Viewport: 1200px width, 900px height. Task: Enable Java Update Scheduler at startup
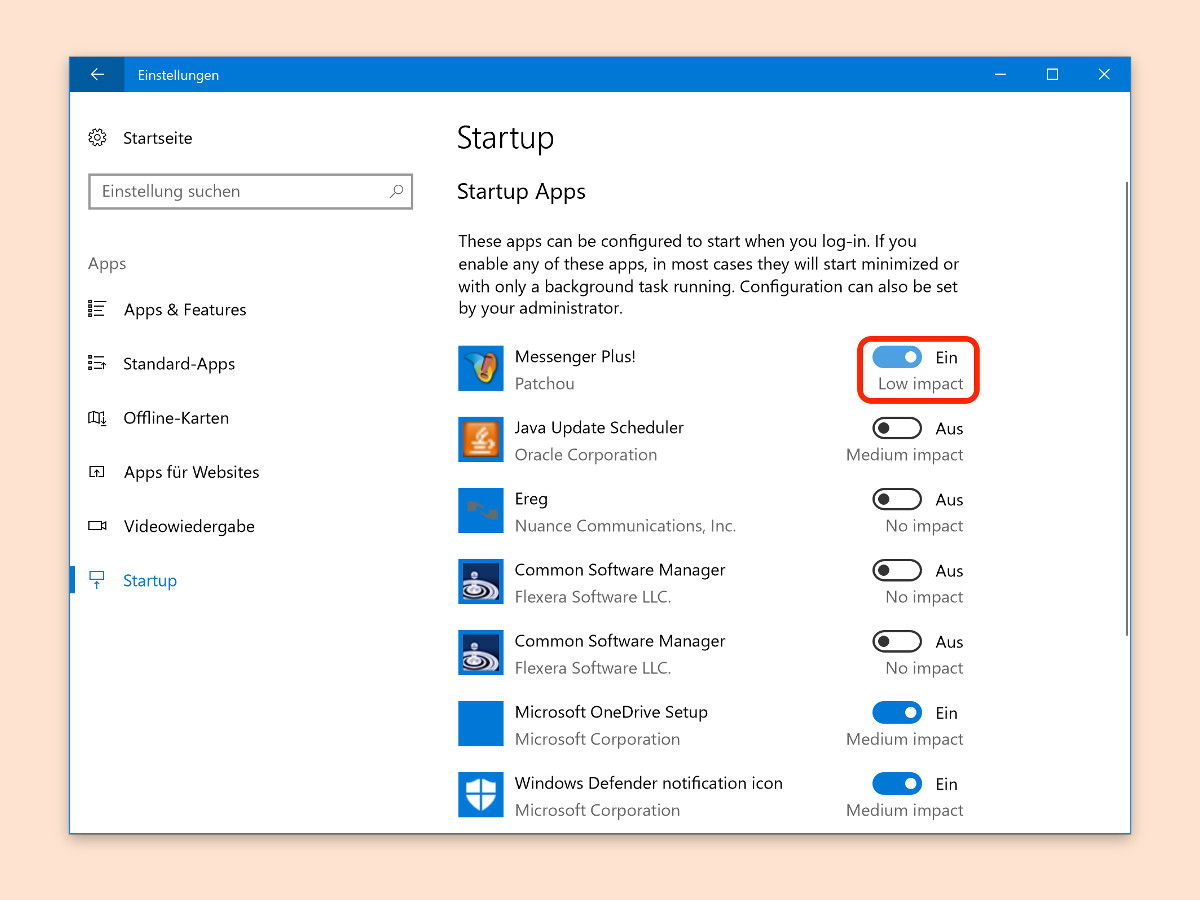pyautogui.click(x=897, y=428)
